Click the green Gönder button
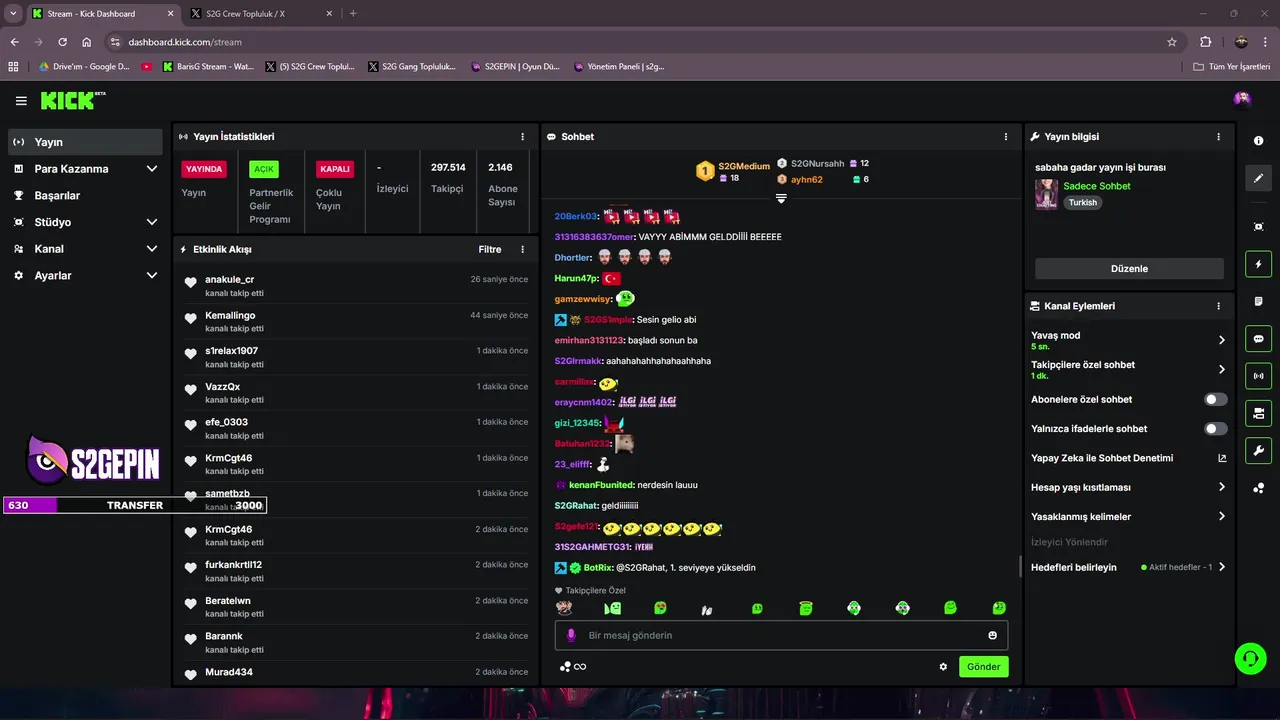Screen dimensions: 1280x720 tap(984, 667)
